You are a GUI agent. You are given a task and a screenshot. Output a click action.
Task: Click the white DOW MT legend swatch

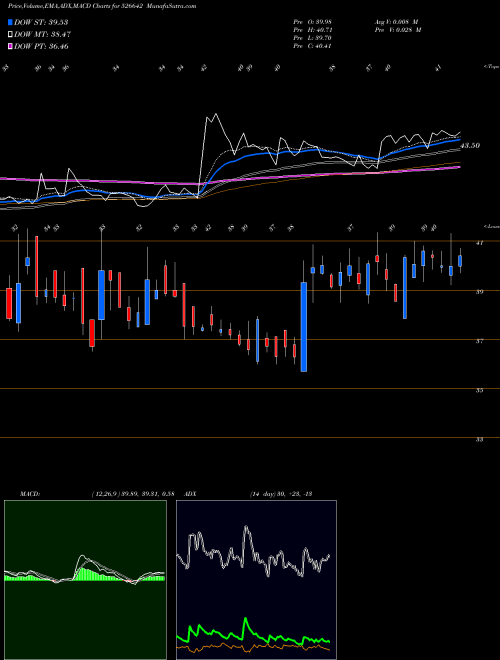pos(10,34)
